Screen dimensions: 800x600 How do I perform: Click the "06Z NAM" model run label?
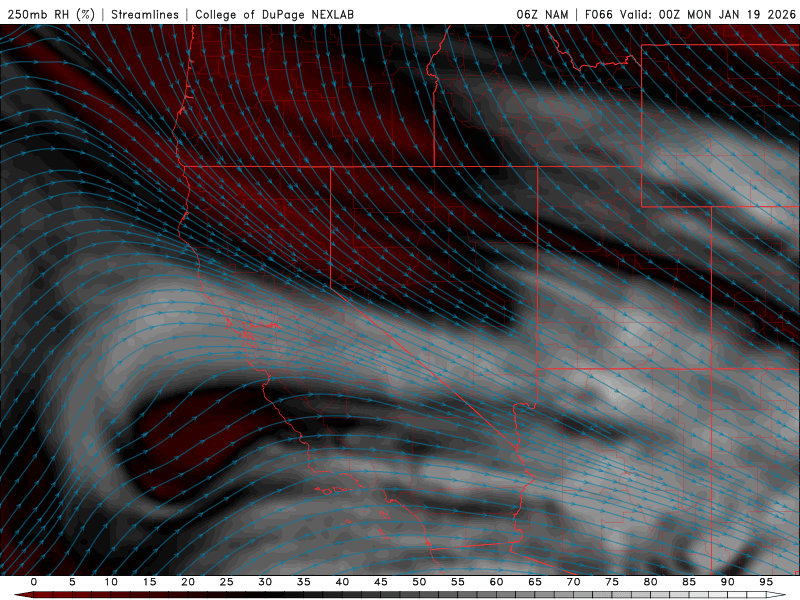[542, 14]
